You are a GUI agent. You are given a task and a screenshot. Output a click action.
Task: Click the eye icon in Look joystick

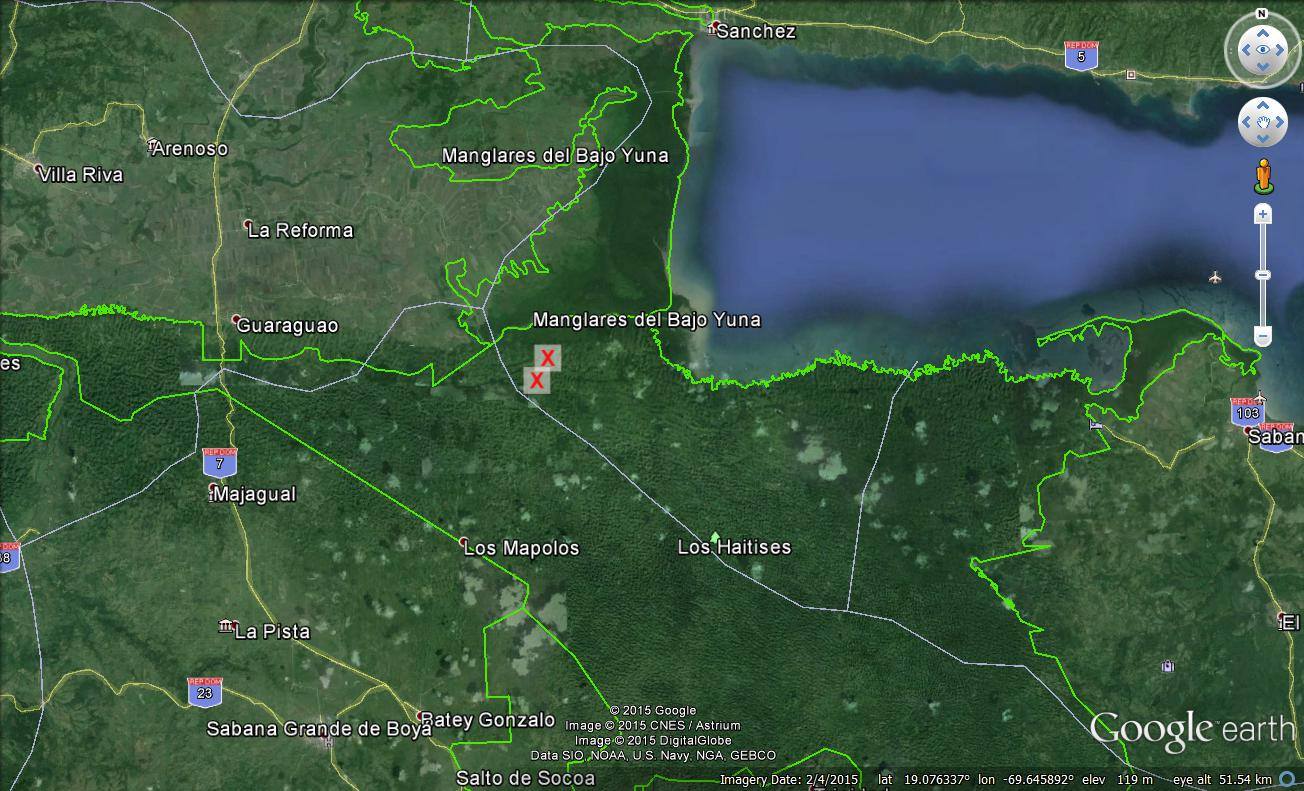1262,50
